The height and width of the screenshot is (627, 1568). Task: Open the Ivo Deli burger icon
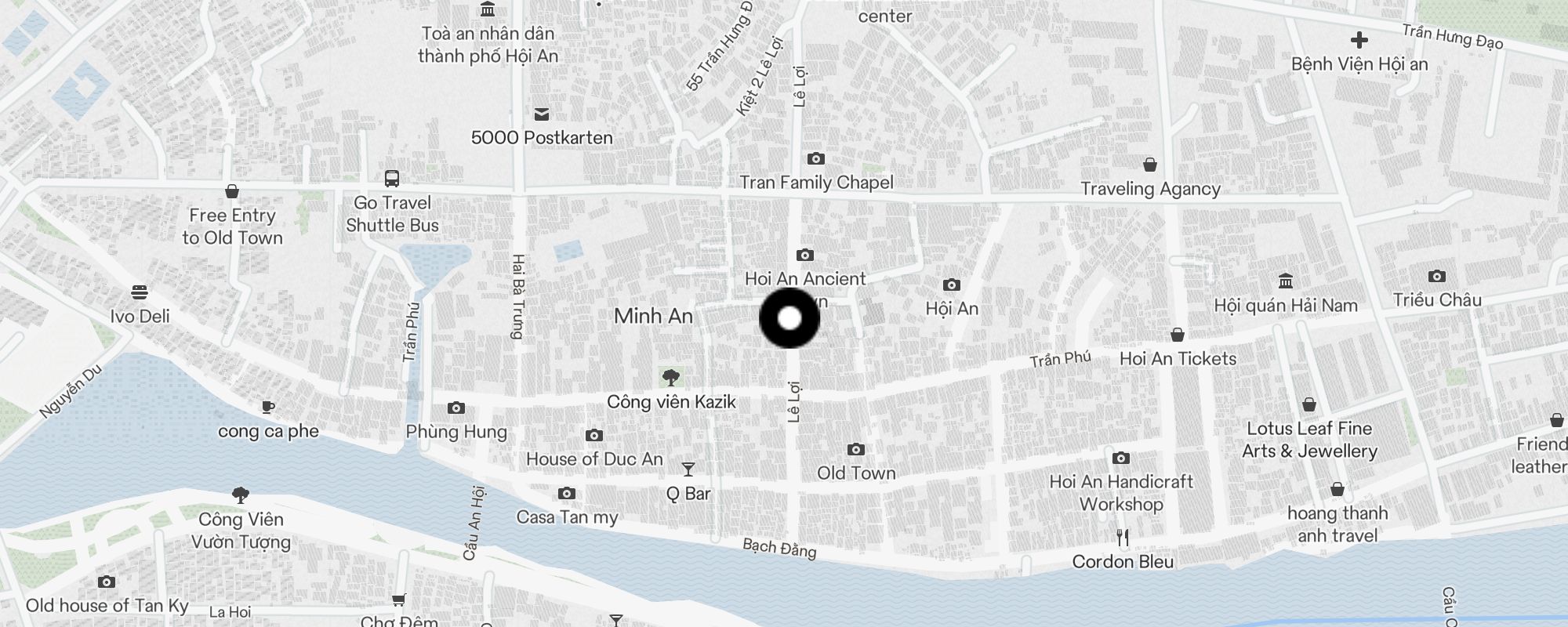tap(140, 293)
